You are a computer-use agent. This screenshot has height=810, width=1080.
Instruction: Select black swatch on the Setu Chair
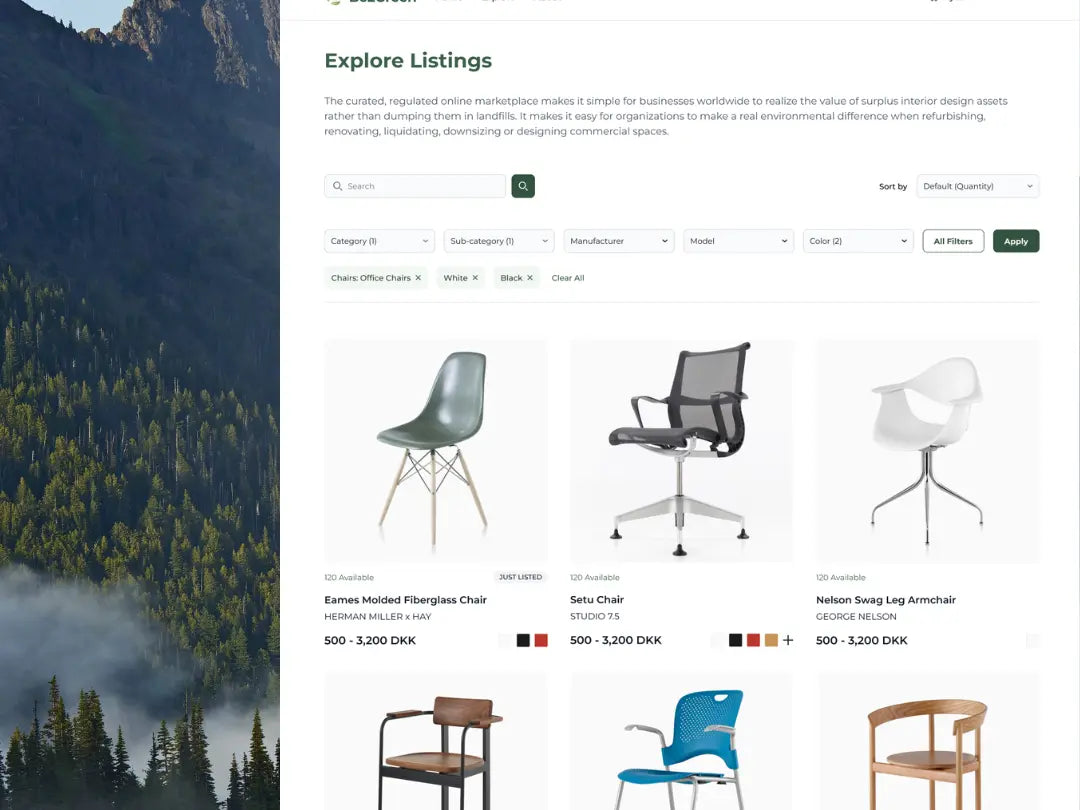(x=736, y=640)
